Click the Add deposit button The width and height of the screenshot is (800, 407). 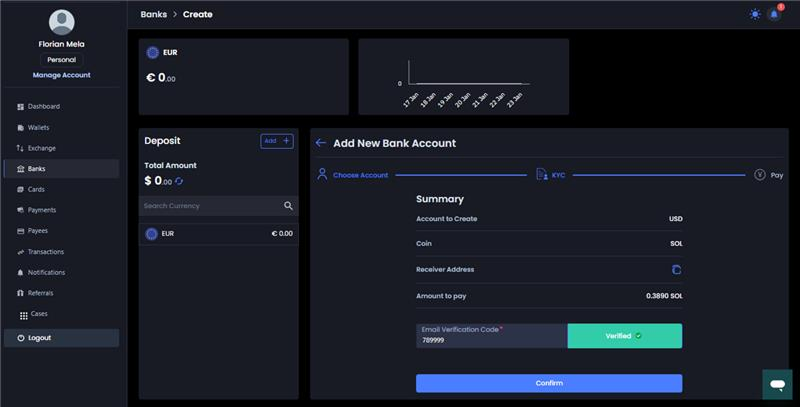[x=277, y=141]
